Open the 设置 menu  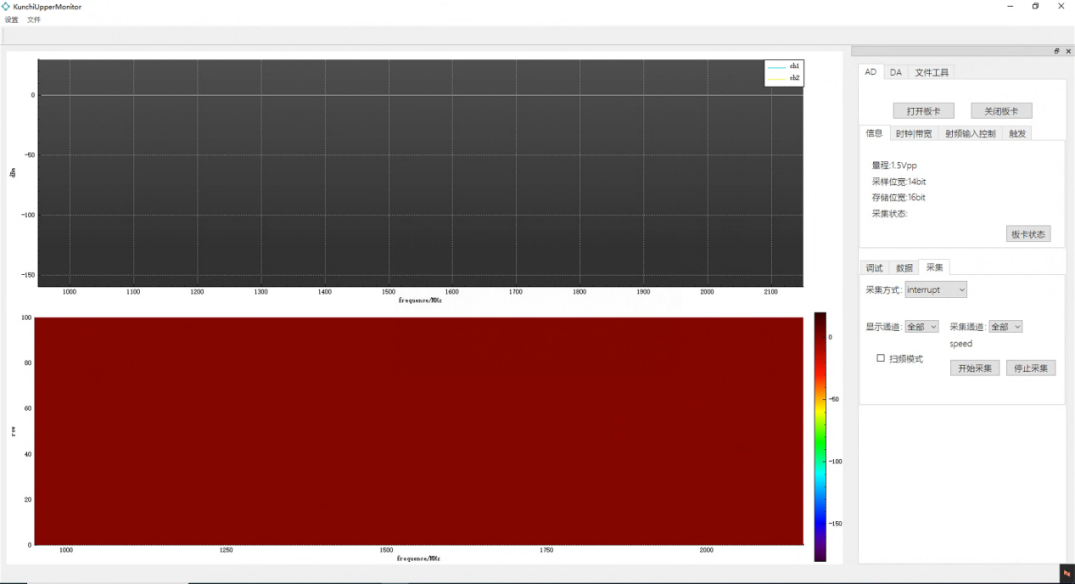(12, 20)
